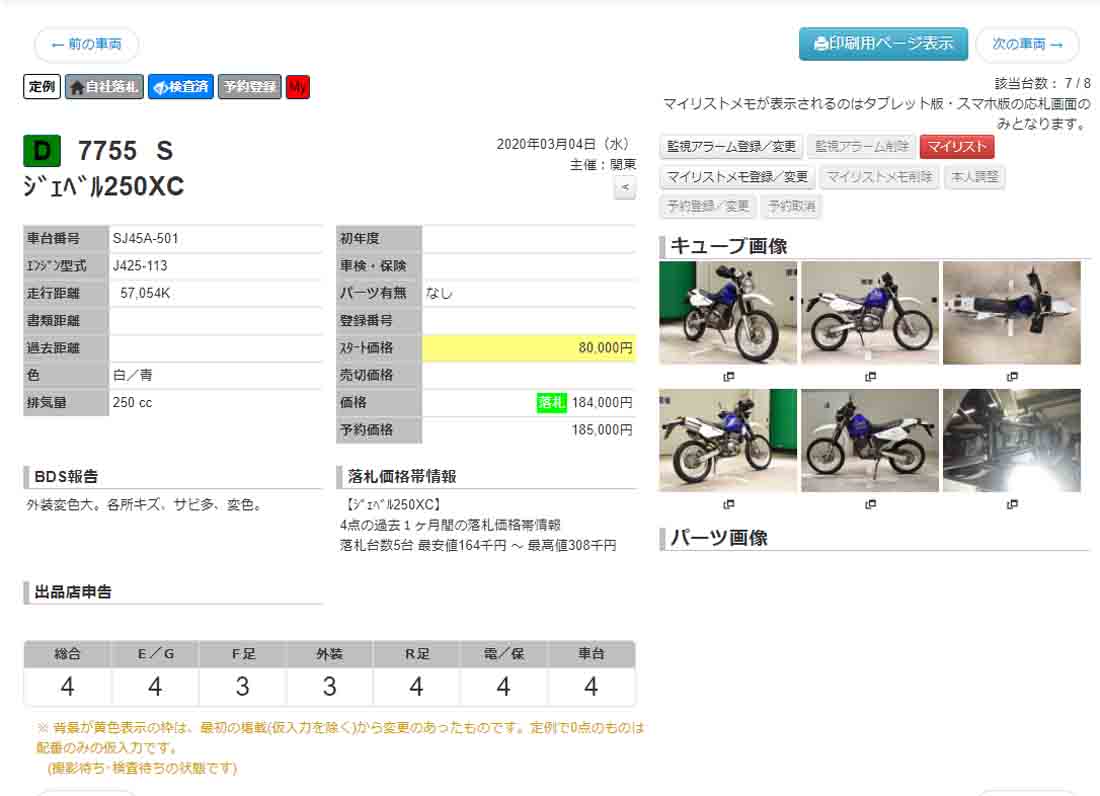Click the BDS報告 section heading
Viewport: 1100px width, 796px height.
66,477
